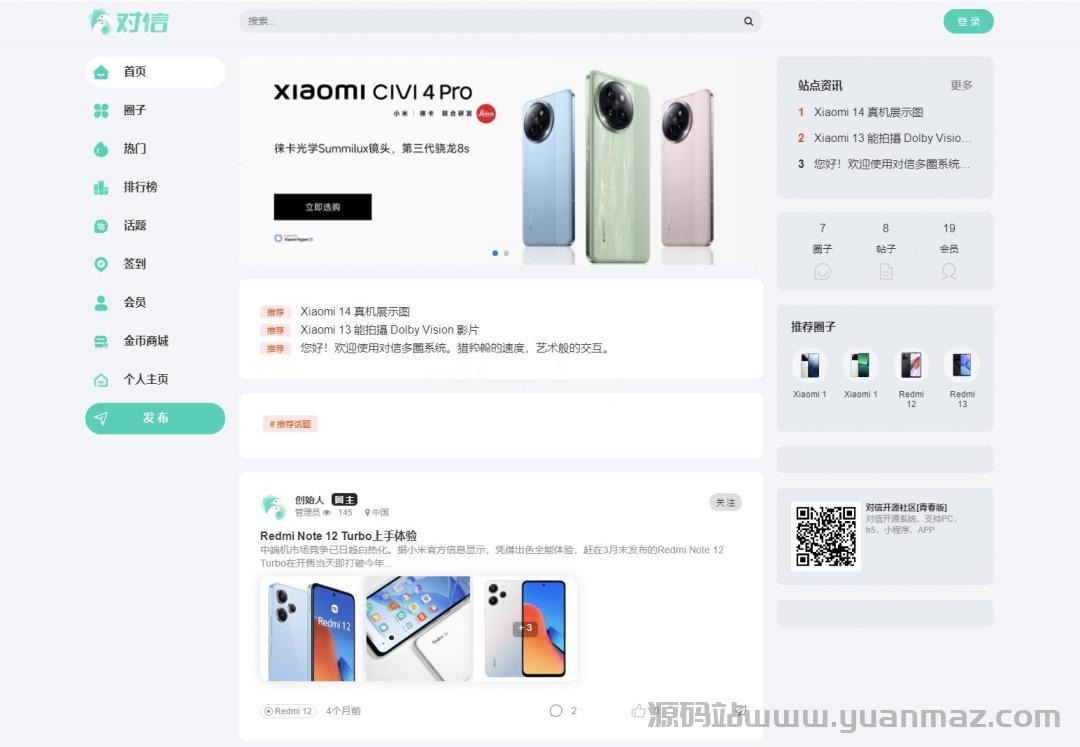Open Xiaomi 14 真机展示图 recommended link
The width and height of the screenshot is (1080, 747).
(x=355, y=312)
